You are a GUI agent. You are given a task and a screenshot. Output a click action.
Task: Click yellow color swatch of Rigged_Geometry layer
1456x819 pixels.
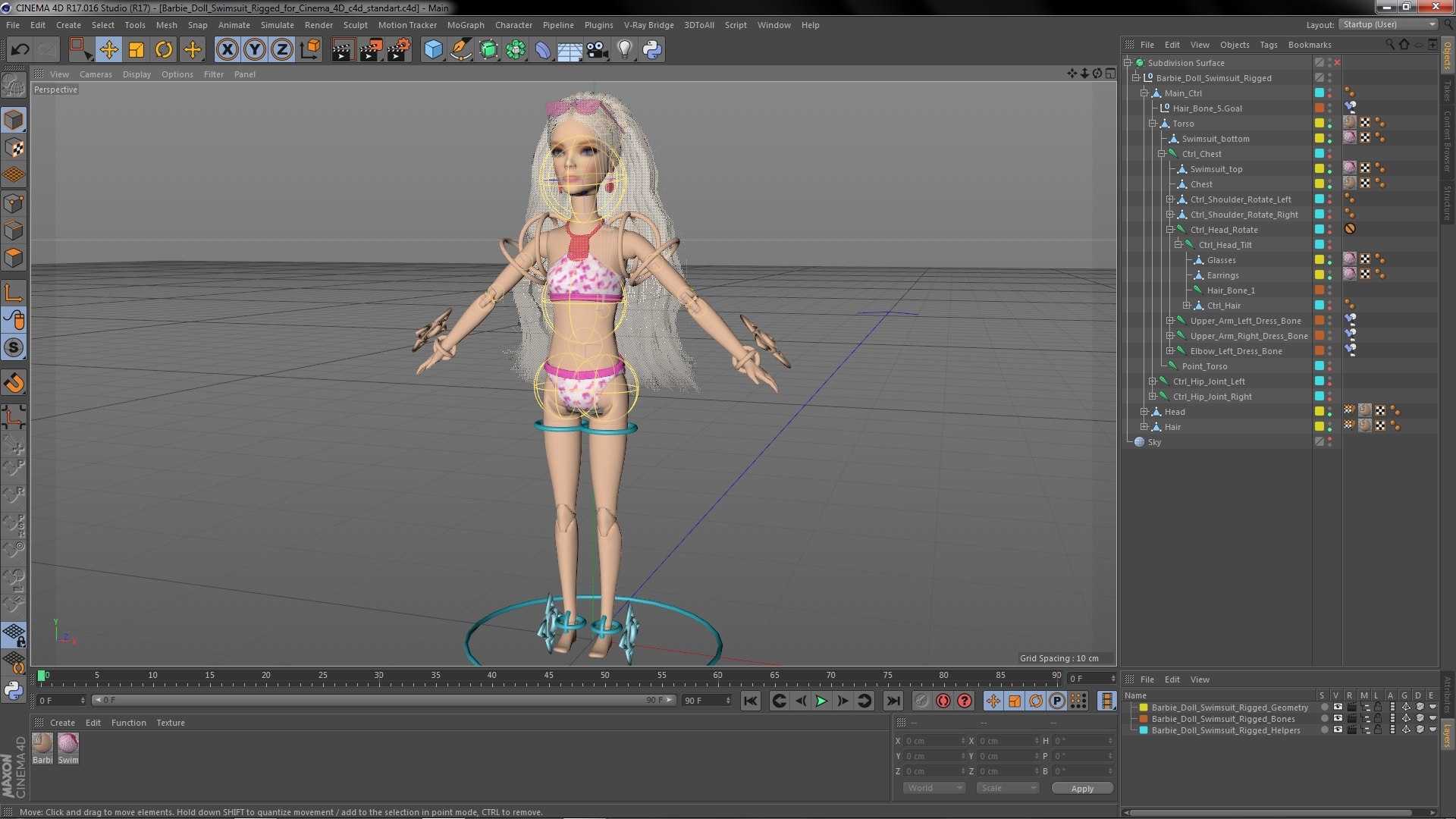point(1143,708)
